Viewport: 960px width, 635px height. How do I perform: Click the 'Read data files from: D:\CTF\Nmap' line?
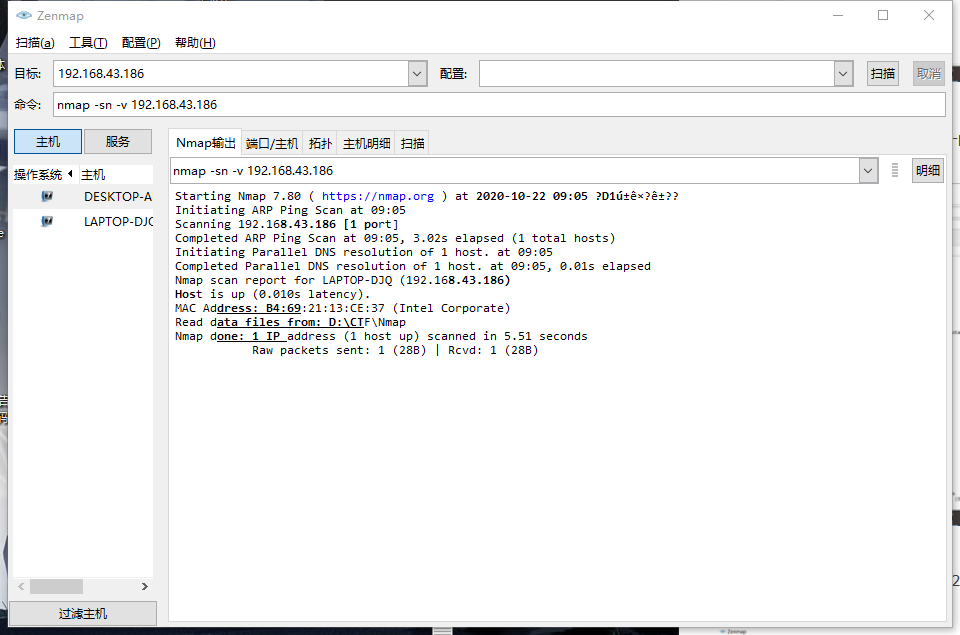click(290, 322)
